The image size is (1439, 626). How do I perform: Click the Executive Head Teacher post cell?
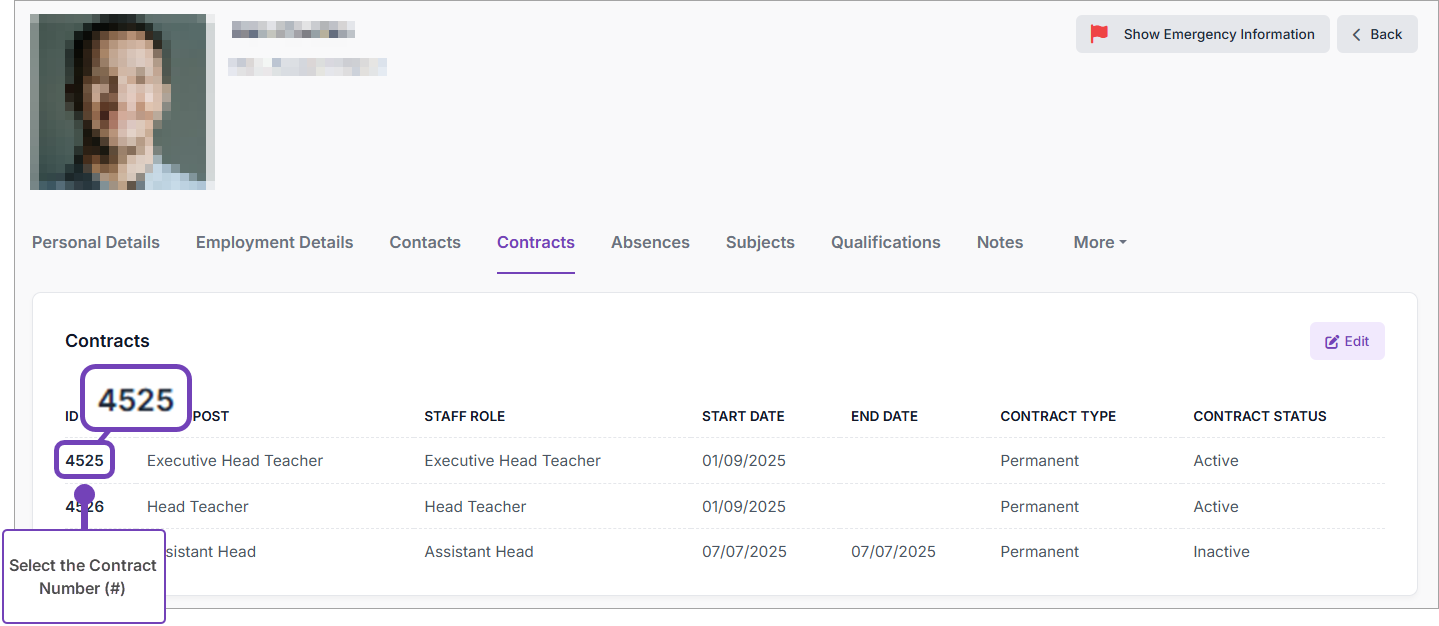coord(235,461)
